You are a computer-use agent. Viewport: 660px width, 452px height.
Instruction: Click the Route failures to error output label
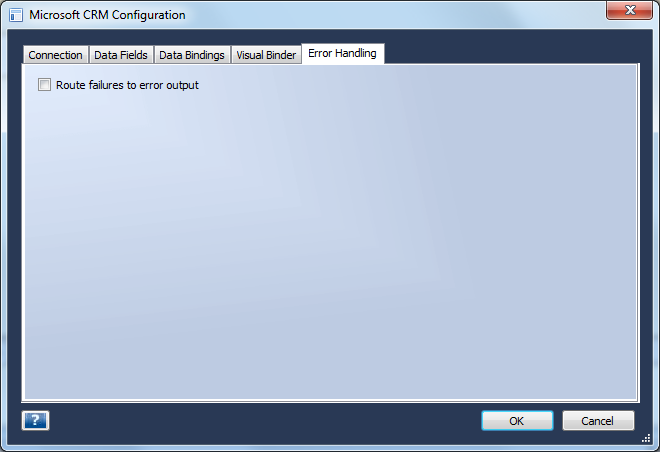127,85
